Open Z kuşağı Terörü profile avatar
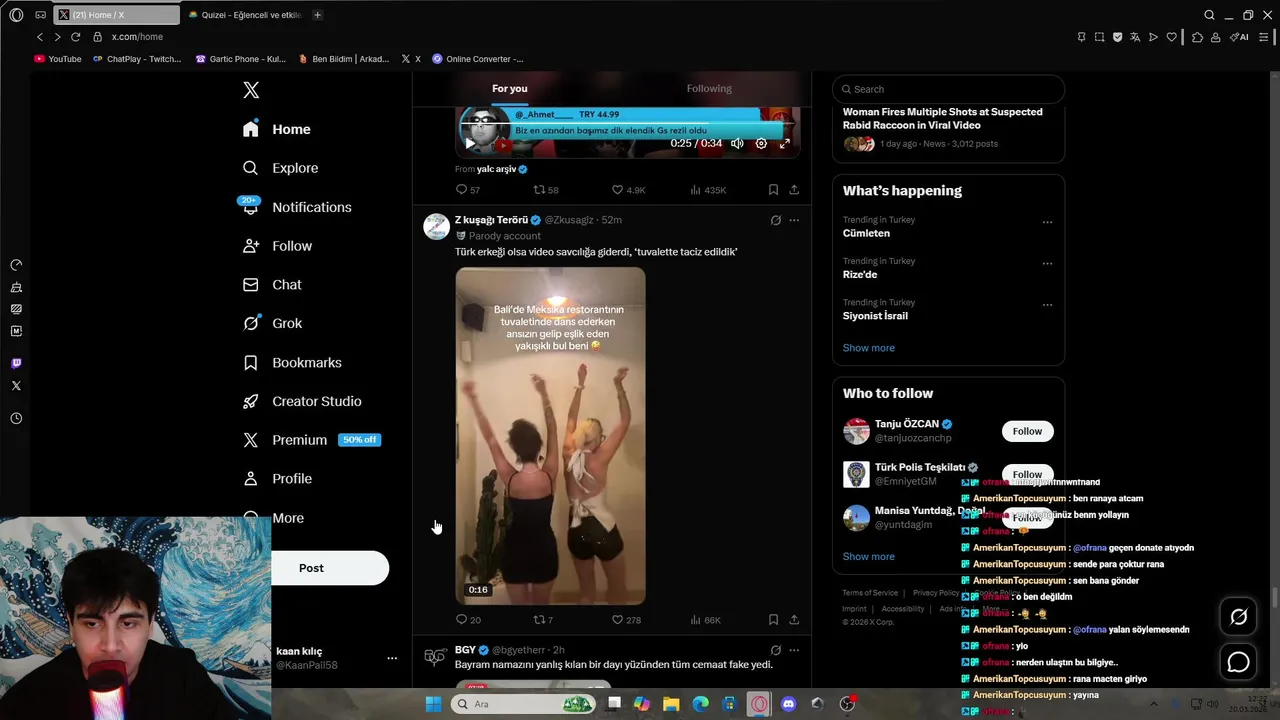Viewport: 1280px width, 720px height. [436, 226]
